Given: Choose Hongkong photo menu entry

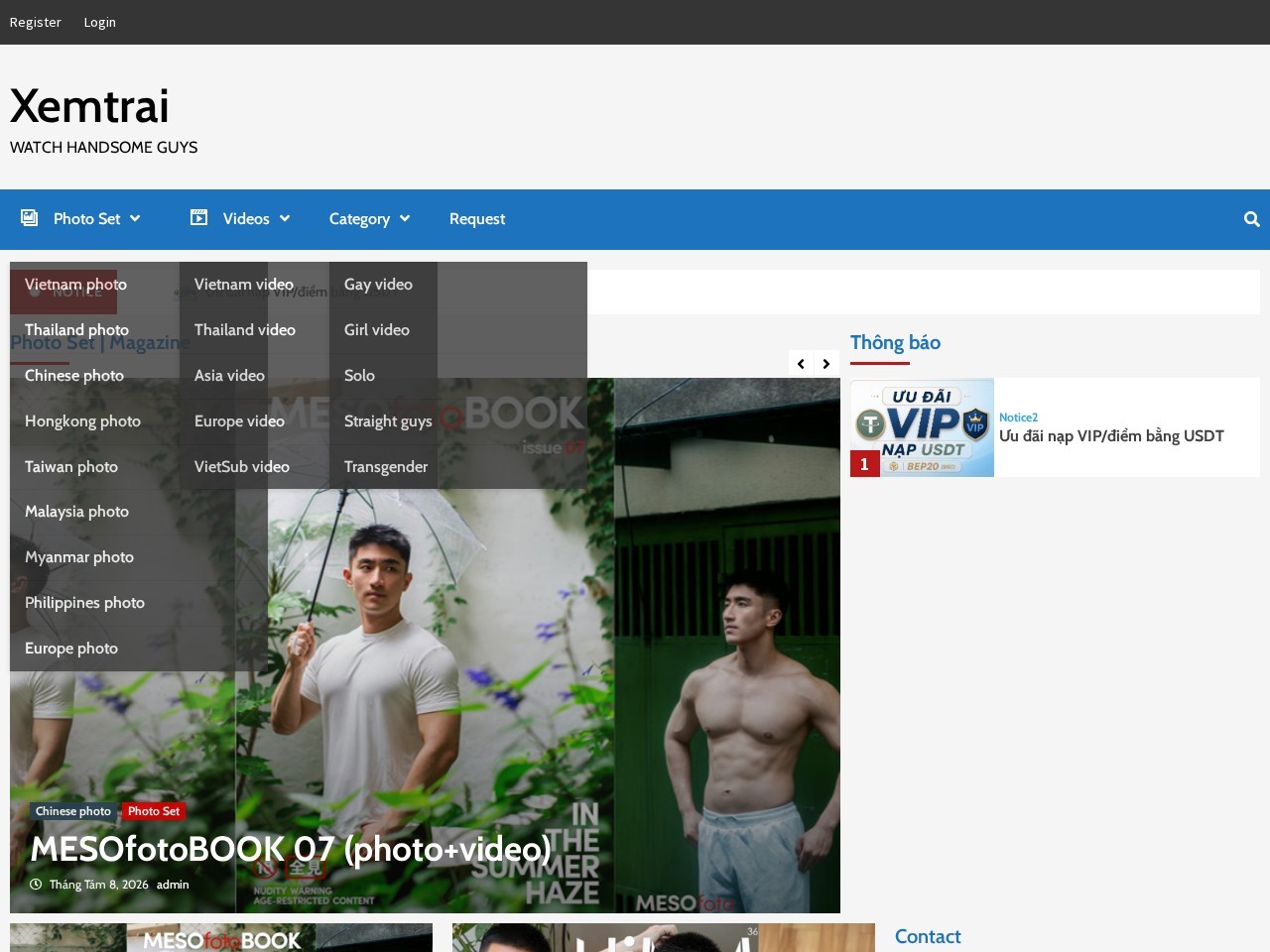Looking at the screenshot, I should (x=82, y=421).
